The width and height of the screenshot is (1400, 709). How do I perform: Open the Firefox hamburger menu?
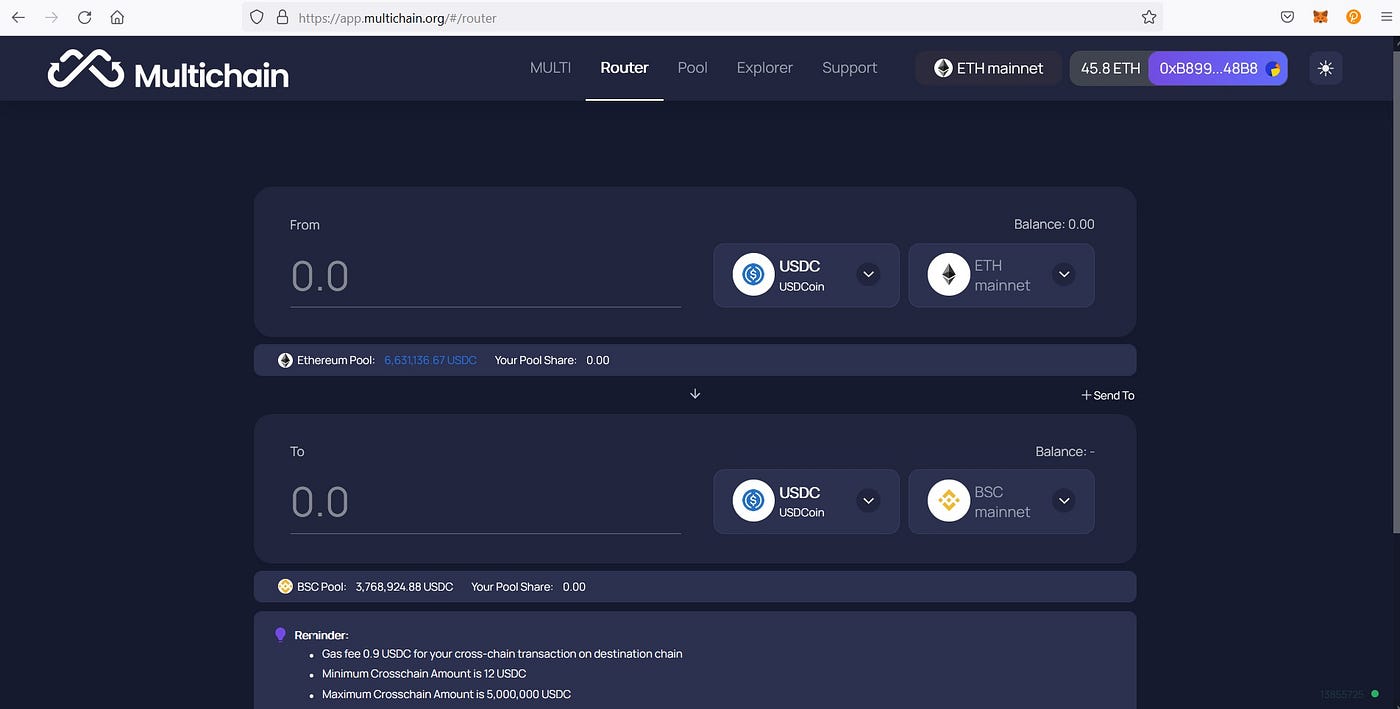[x=1386, y=17]
